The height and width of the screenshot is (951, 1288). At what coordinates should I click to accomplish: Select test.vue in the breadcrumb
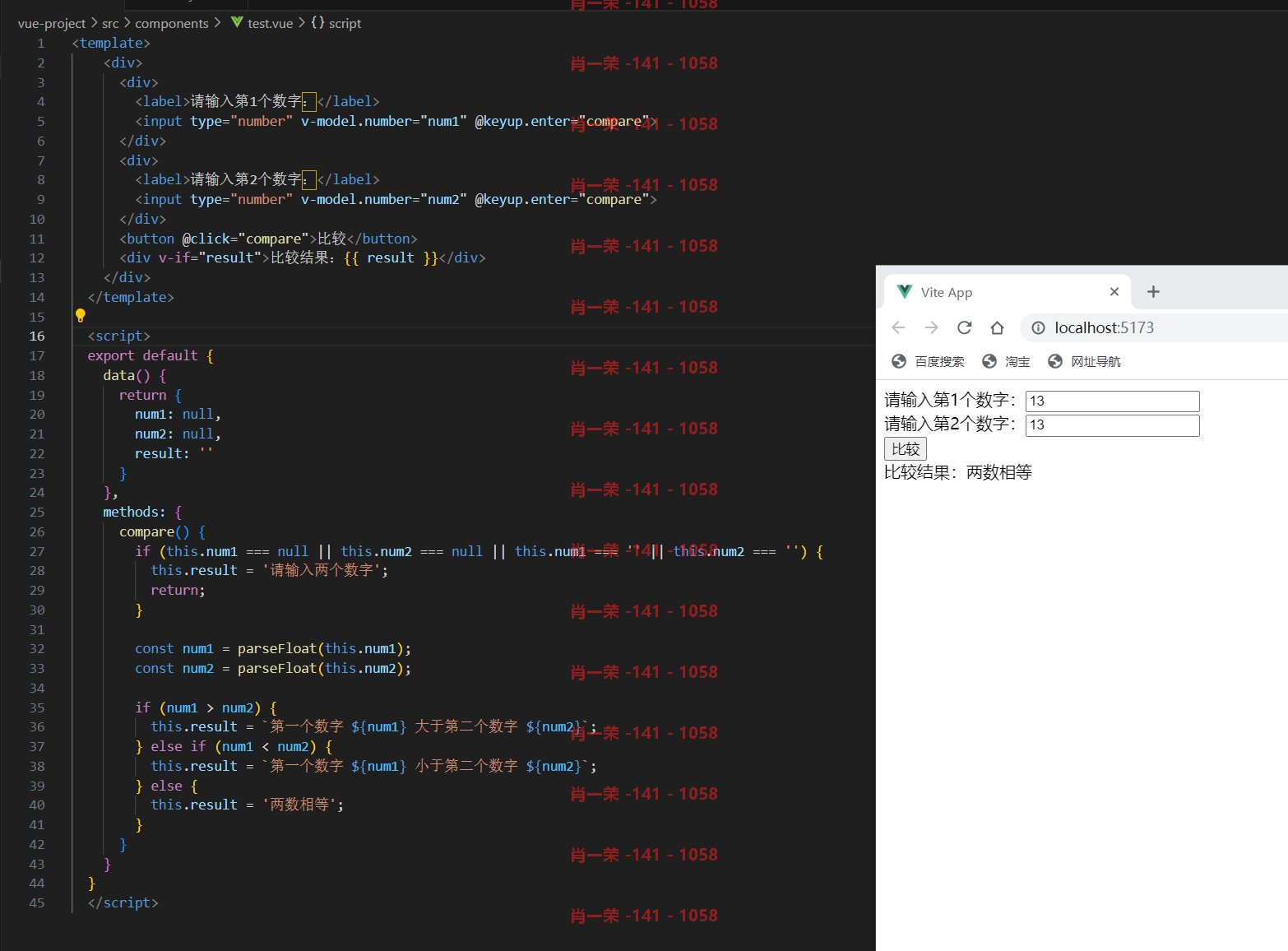pyautogui.click(x=270, y=23)
